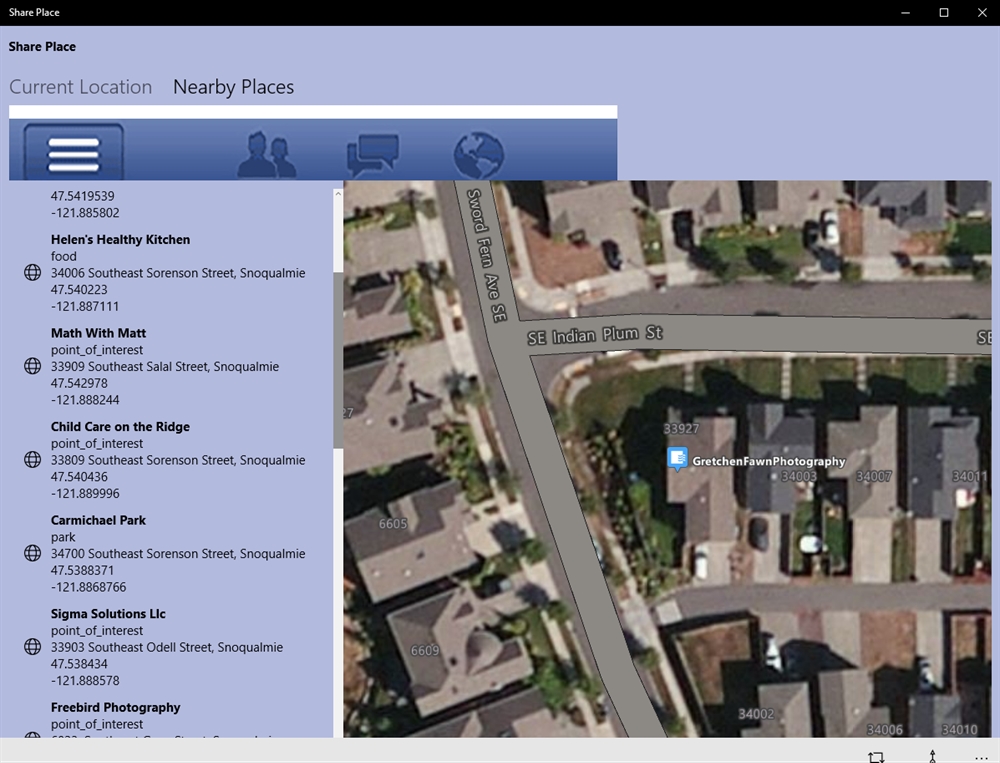Click longitude value -121.8868766
1000x763 pixels.
tap(89, 587)
